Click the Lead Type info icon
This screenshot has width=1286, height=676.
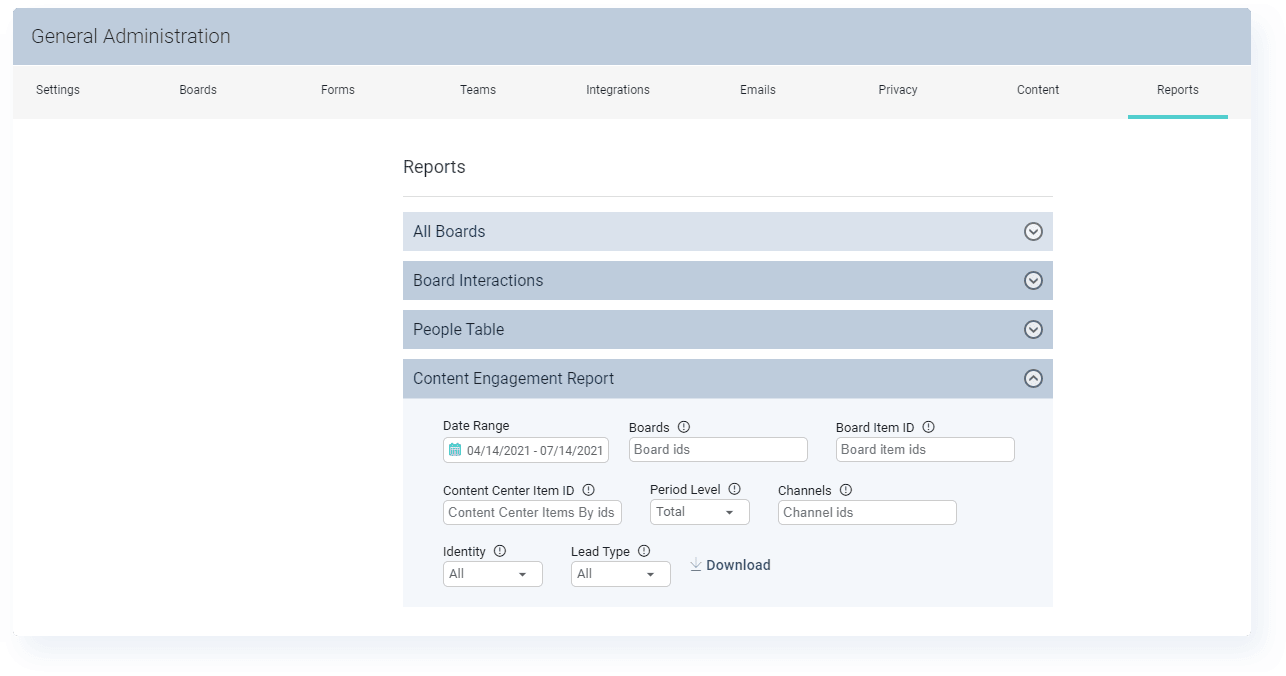point(643,551)
